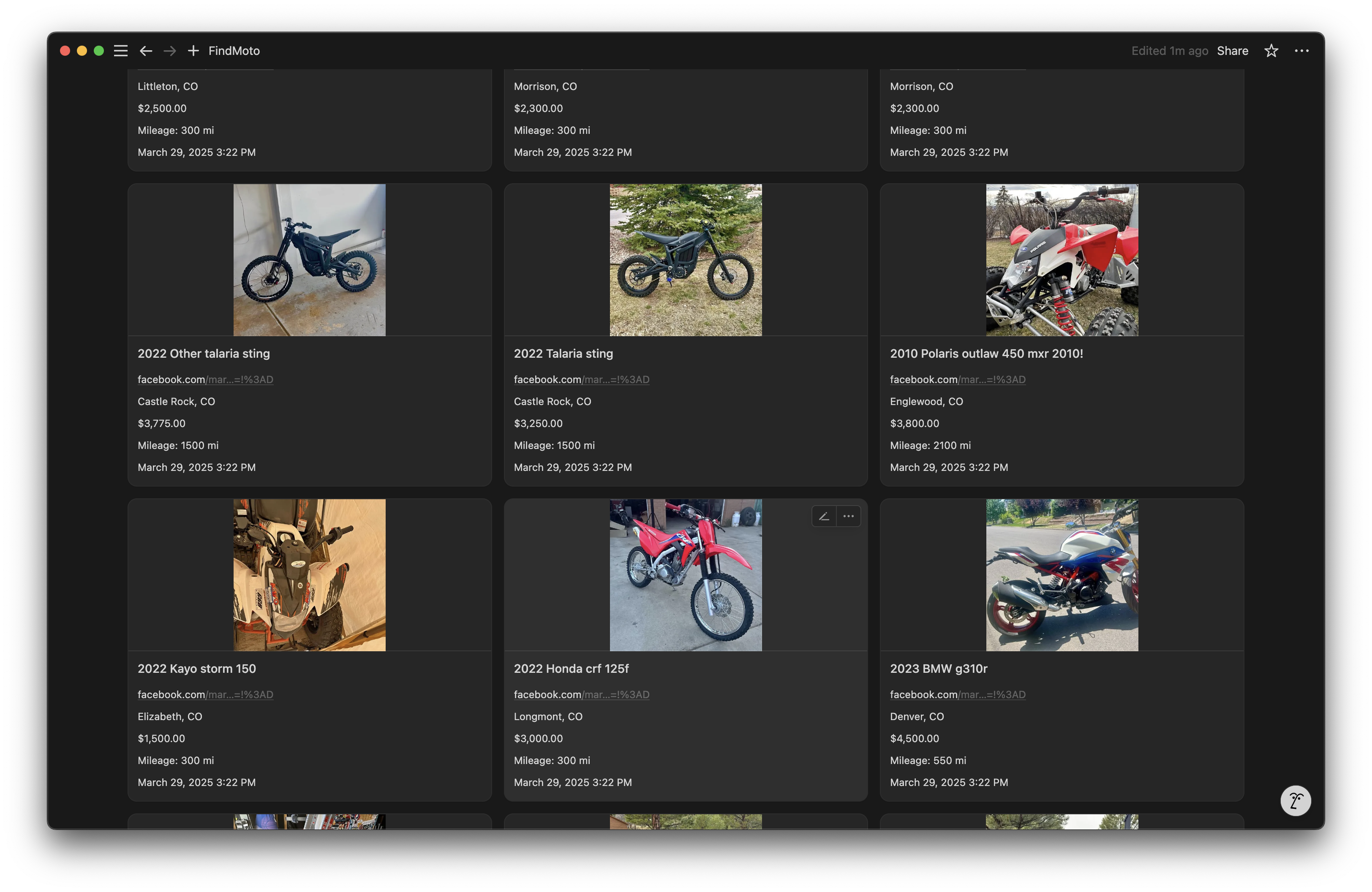Open Facebook link for Kayo storm listing
This screenshot has height=892, width=1372.
205,694
